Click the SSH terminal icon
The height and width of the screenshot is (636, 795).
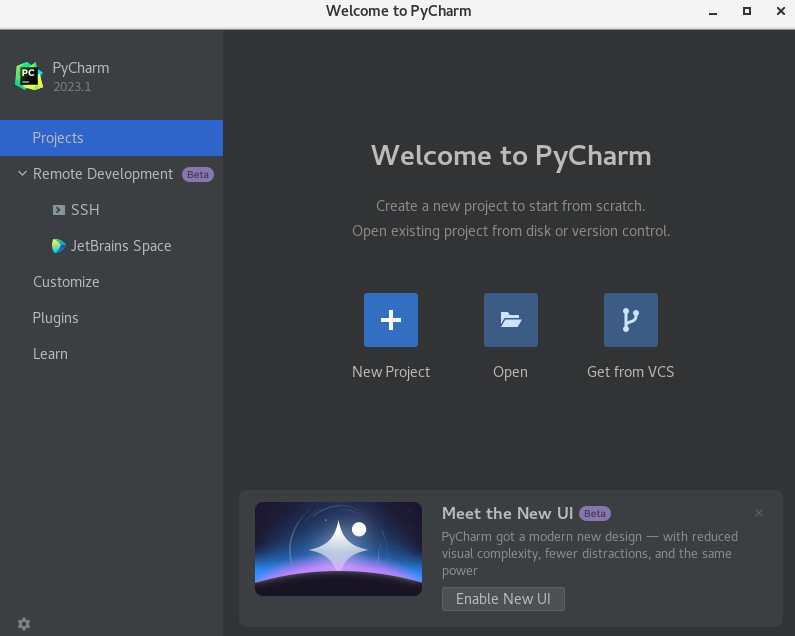[x=59, y=210]
